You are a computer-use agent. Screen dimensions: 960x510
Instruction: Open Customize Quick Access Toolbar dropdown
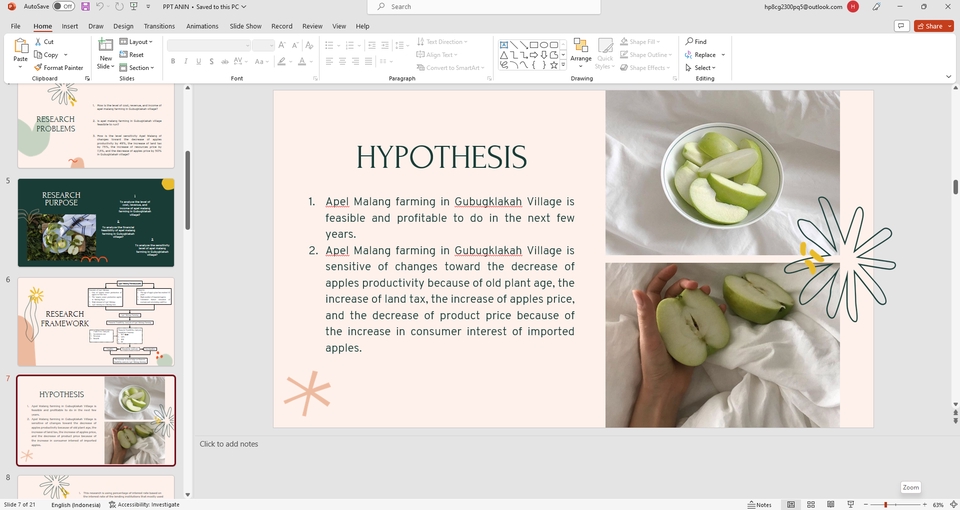148,7
